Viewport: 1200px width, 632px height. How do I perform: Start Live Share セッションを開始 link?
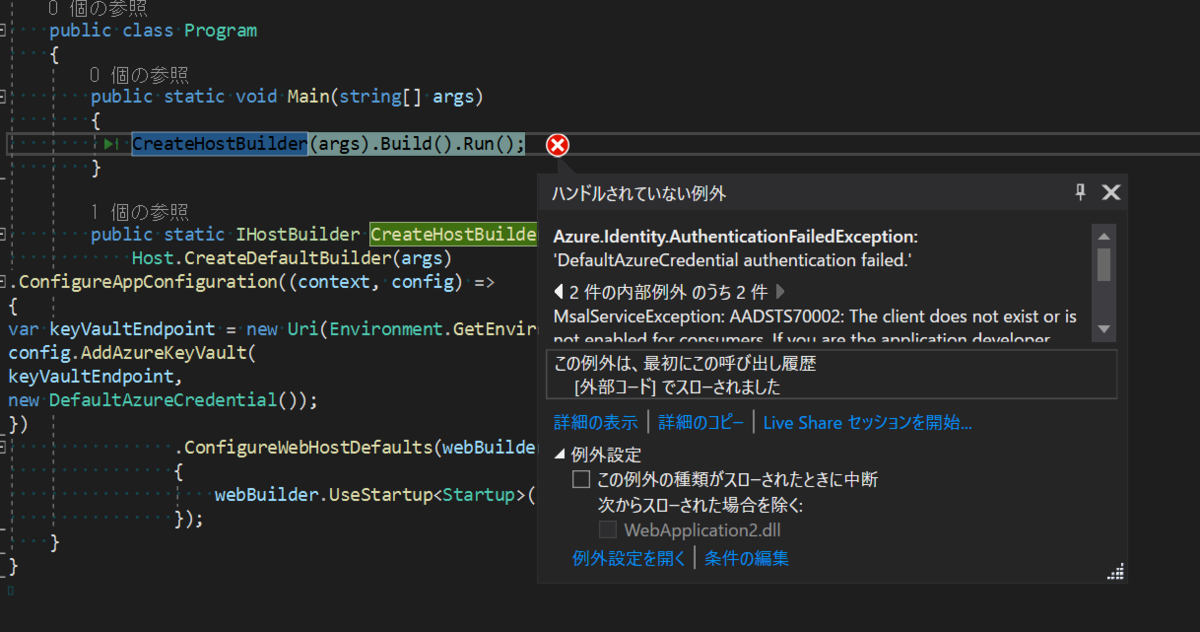[868, 423]
